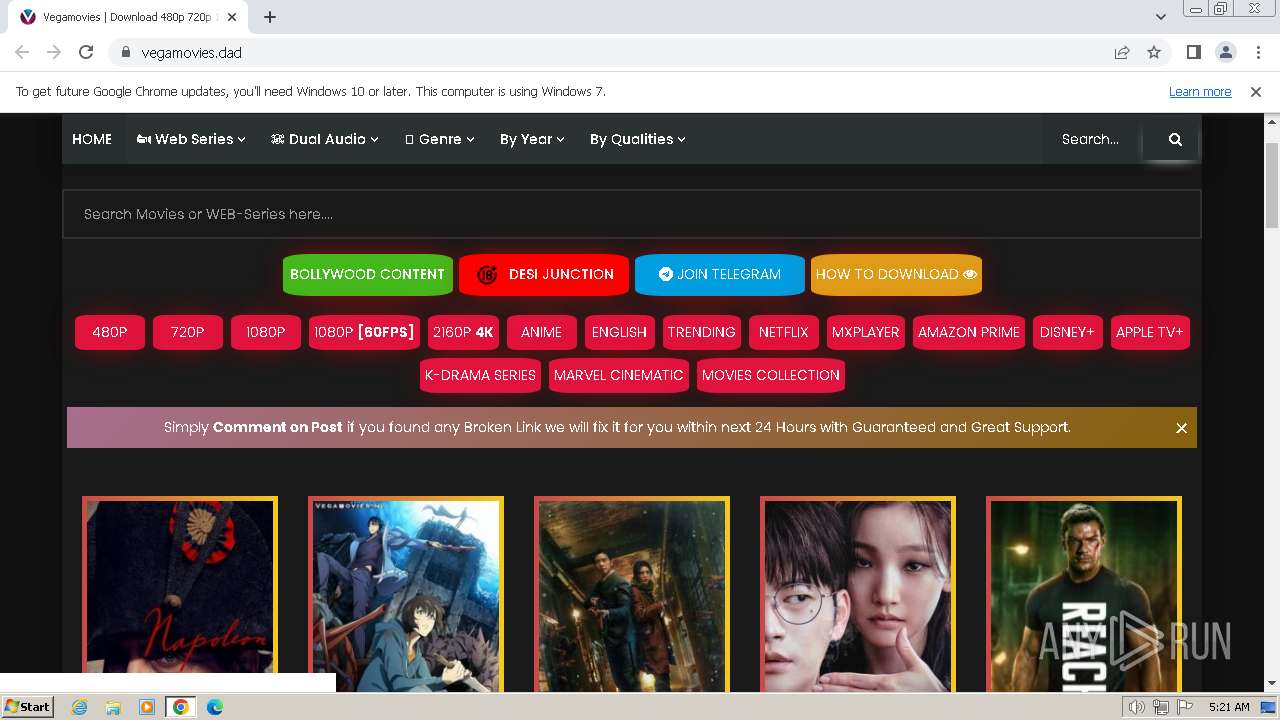
Task: Open a new tab with plus
Action: pos(270,17)
